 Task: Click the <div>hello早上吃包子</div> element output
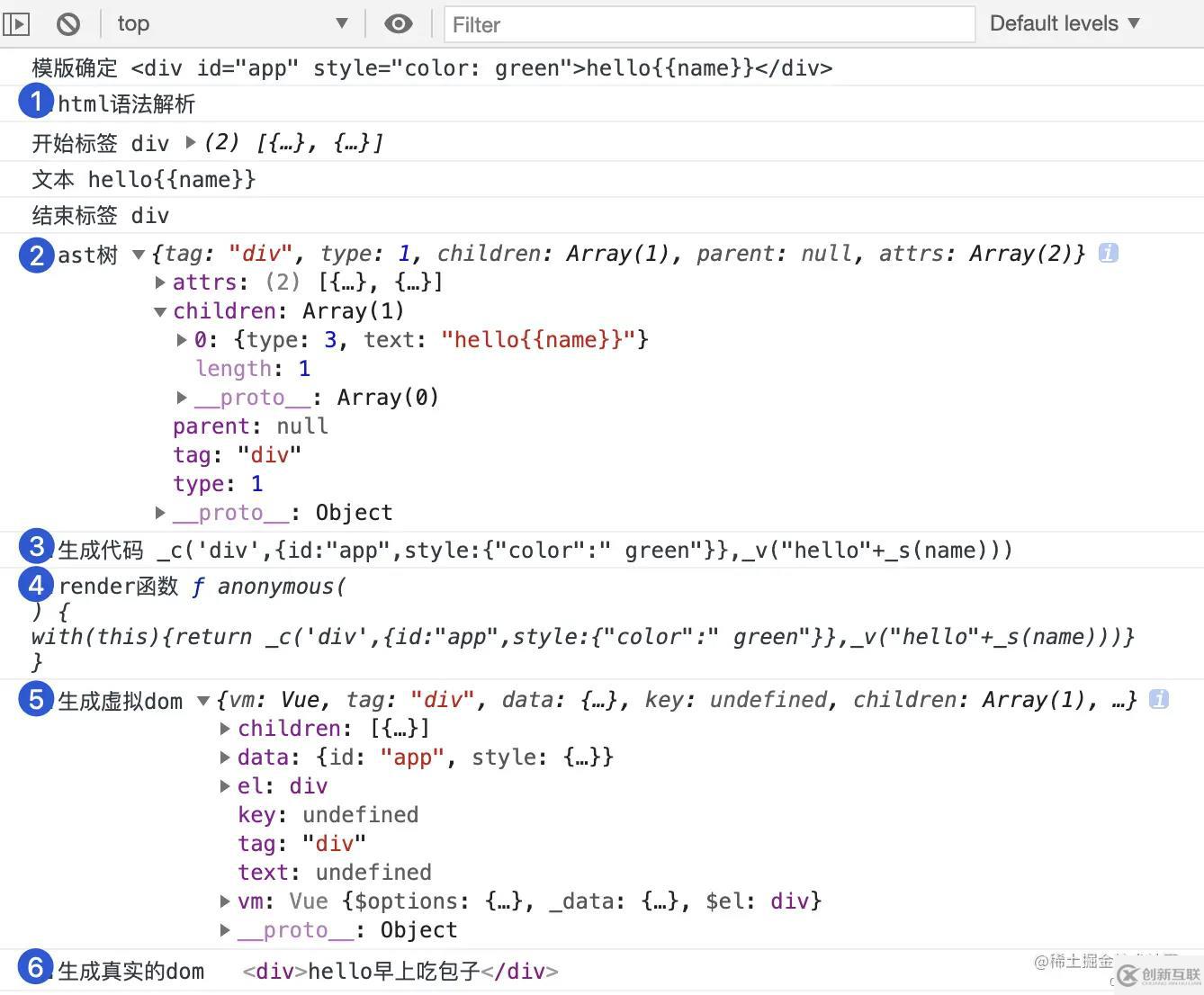tap(400, 972)
